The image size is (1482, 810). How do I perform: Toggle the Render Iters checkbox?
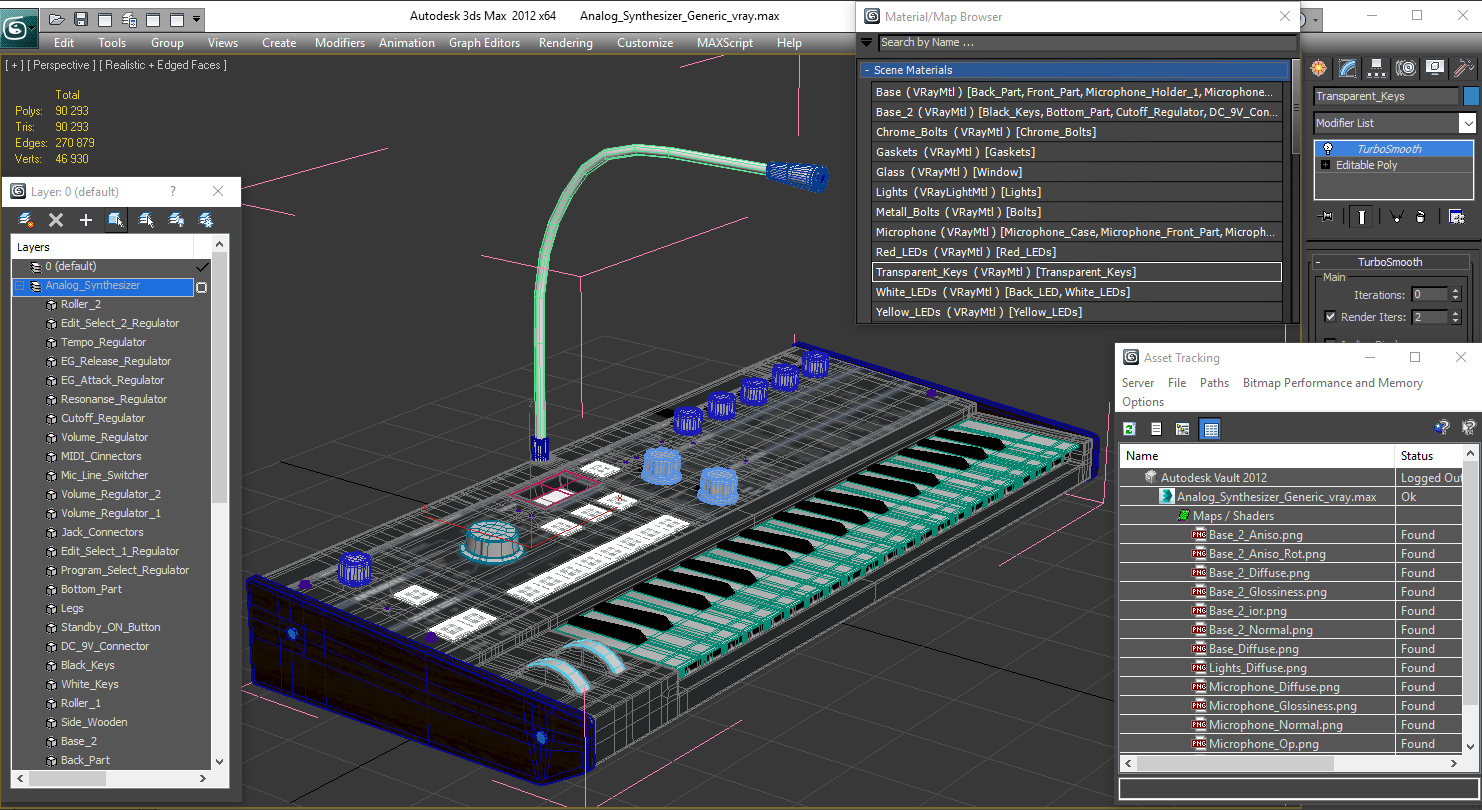[1330, 317]
